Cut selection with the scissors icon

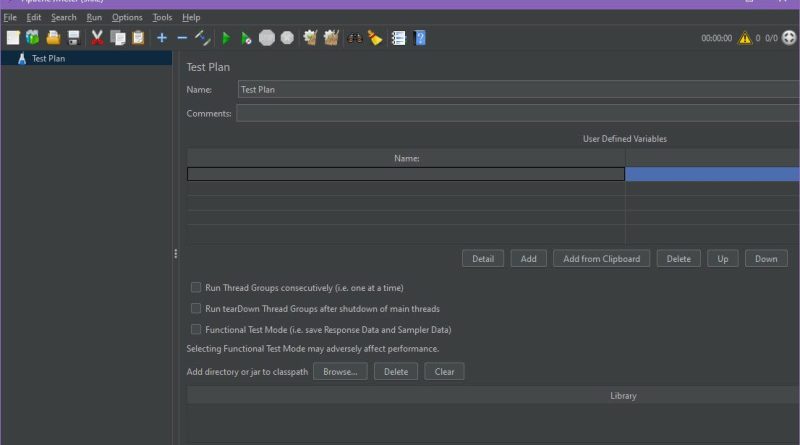[97, 38]
